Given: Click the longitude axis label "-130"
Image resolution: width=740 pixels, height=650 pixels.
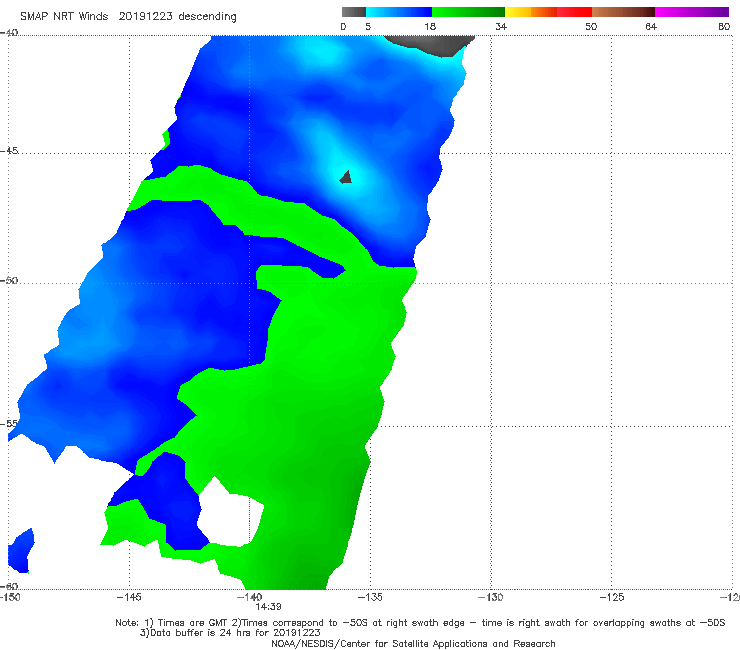Looking at the screenshot, I should click(x=491, y=598).
